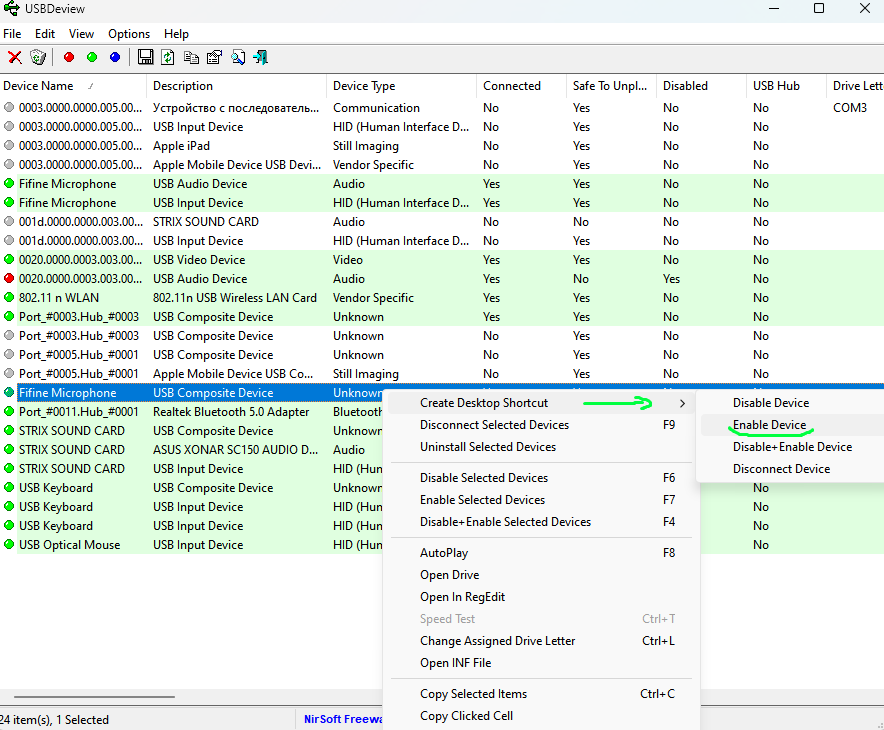Click the refresh page toolbar icon
Viewport: 884px width, 730px height.
pos(168,57)
